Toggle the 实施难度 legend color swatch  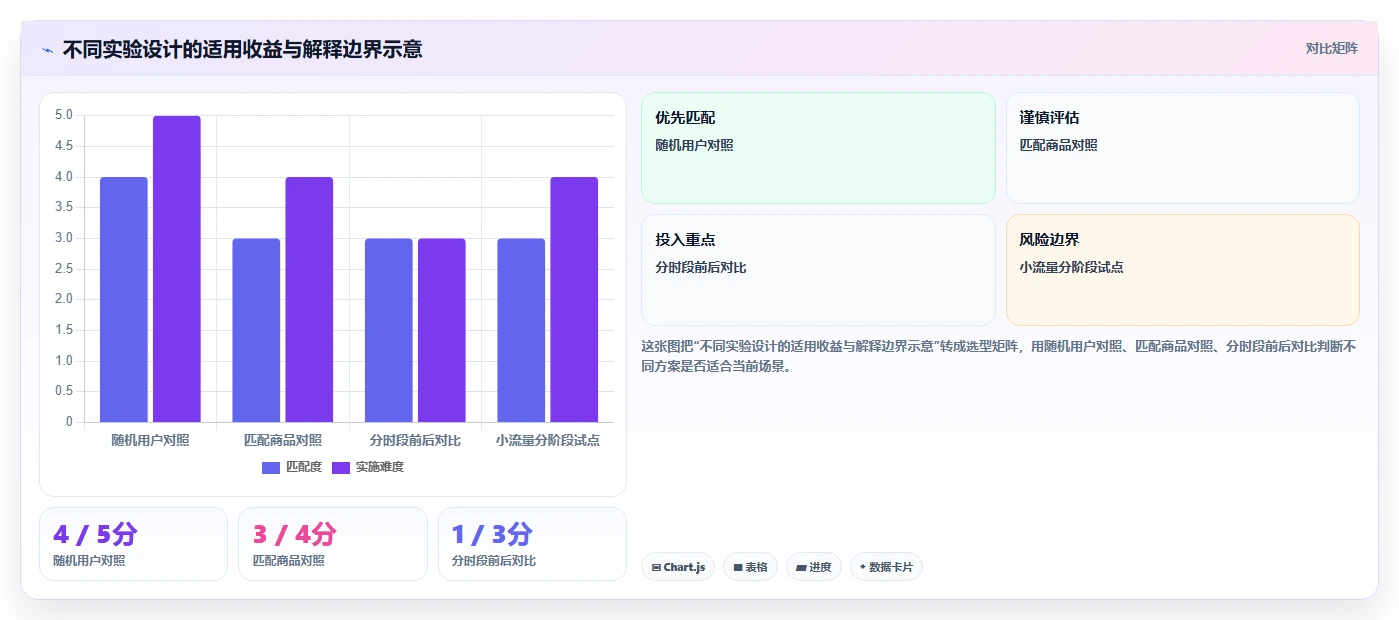[x=341, y=467]
